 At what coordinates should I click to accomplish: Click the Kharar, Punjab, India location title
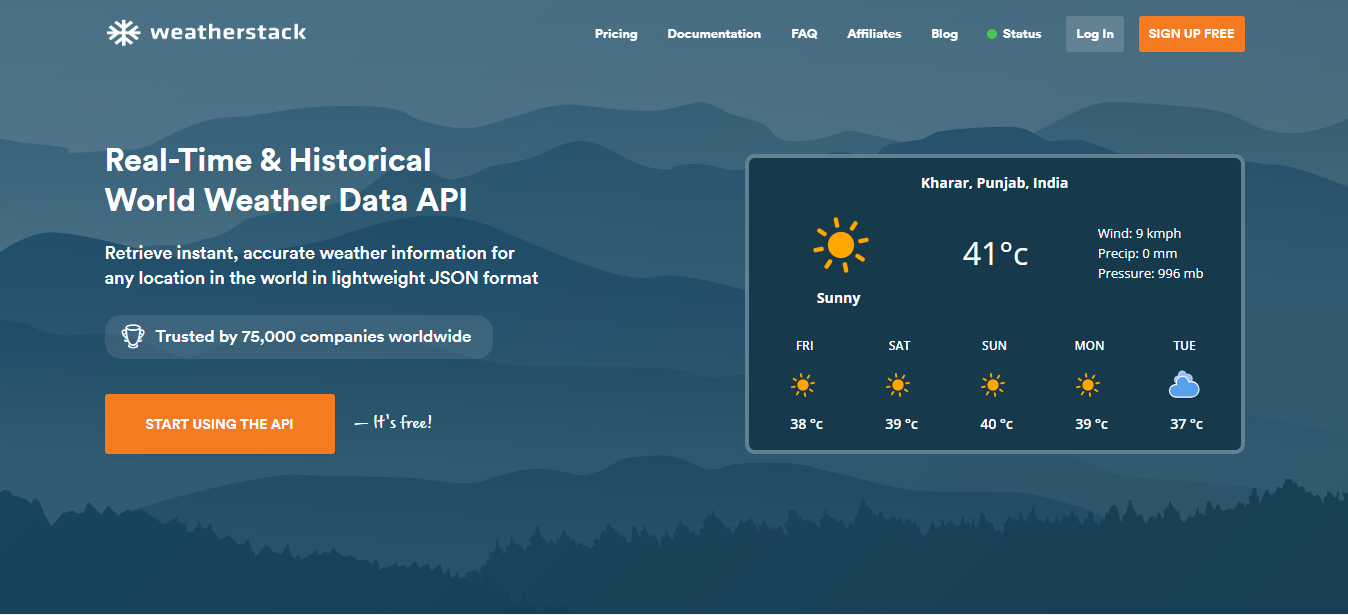pyautogui.click(x=994, y=183)
